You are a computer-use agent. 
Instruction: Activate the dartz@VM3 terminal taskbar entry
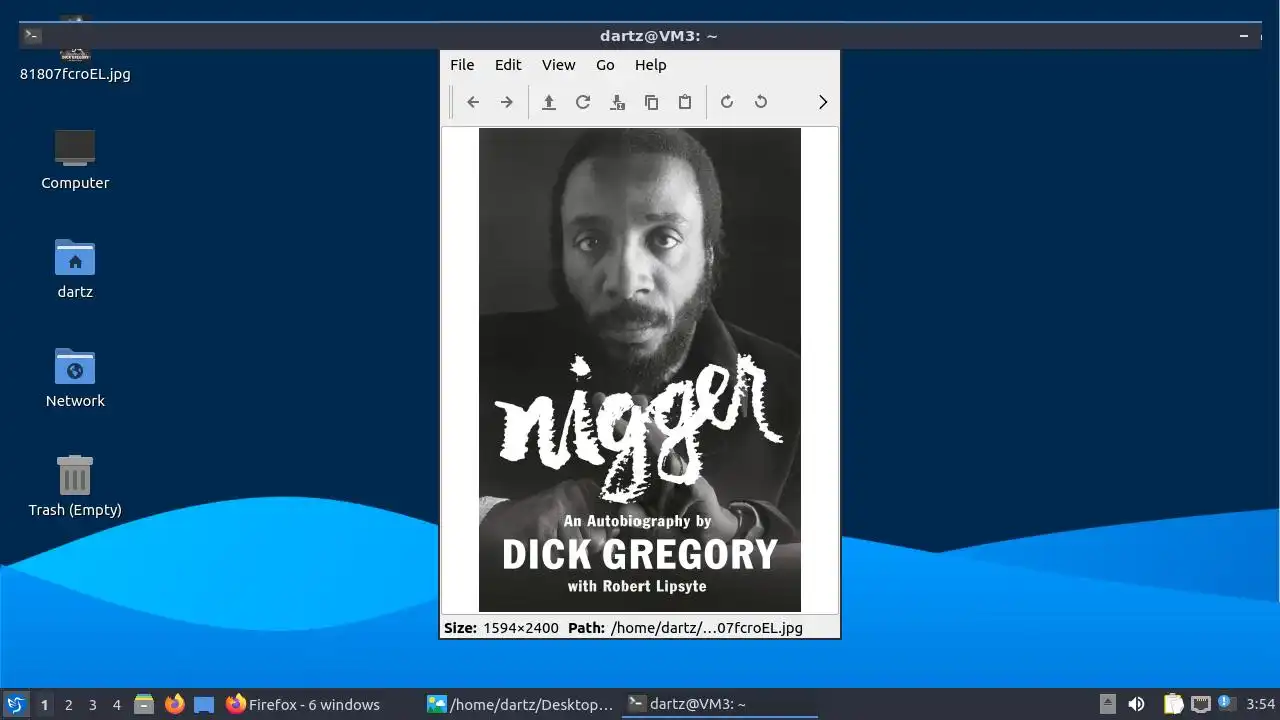click(x=720, y=705)
